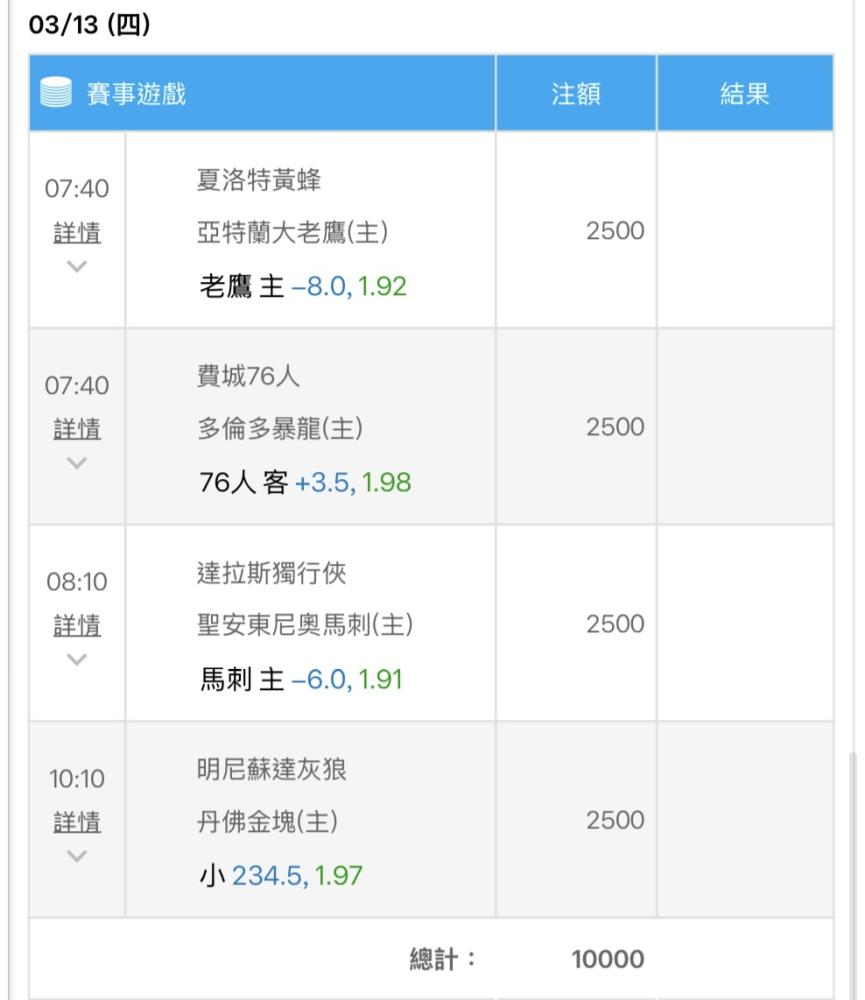
Task: Click 2500 stake for 丹佛金塊 game
Action: (x=615, y=820)
